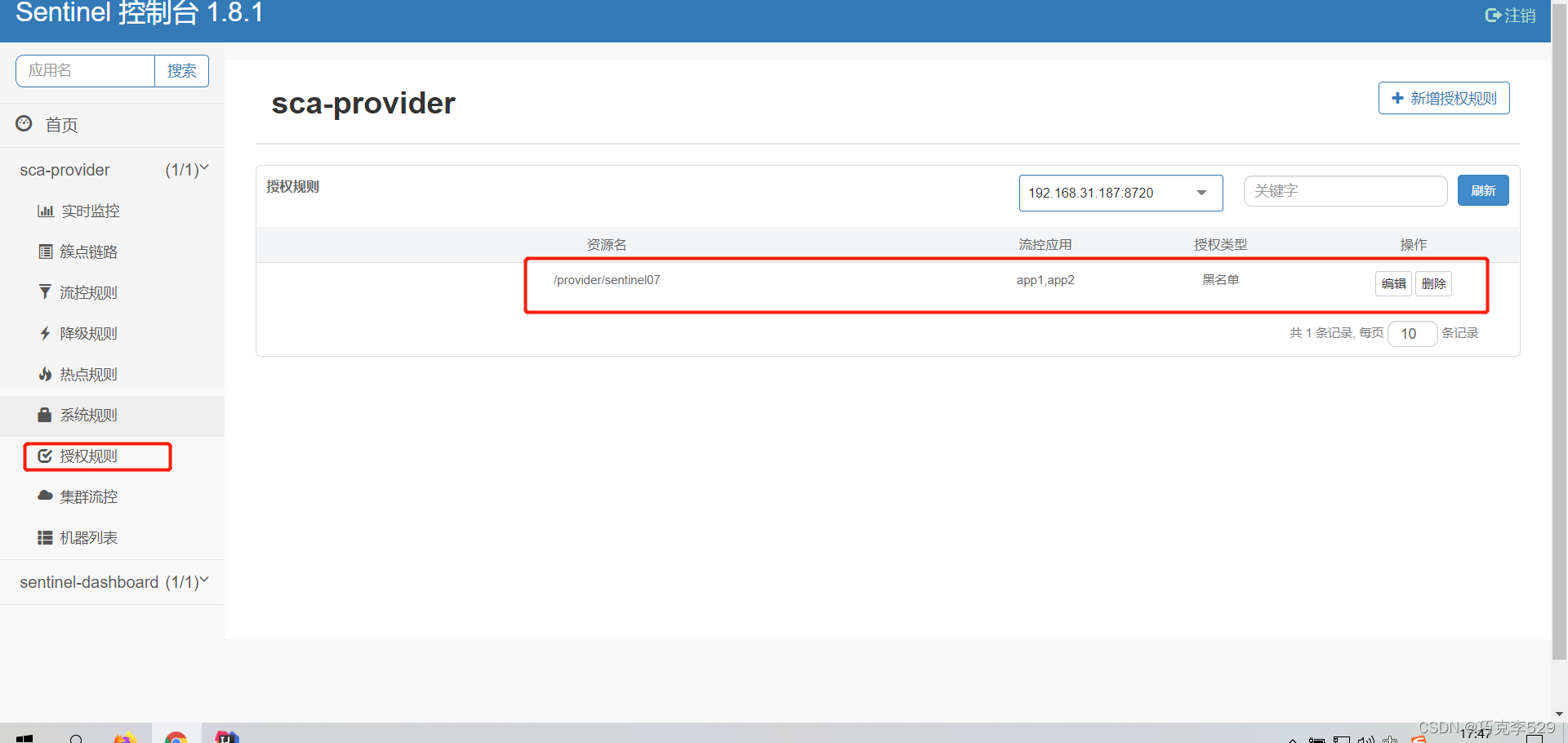Click the 资源名 column header
The width and height of the screenshot is (1568, 743).
point(607,245)
